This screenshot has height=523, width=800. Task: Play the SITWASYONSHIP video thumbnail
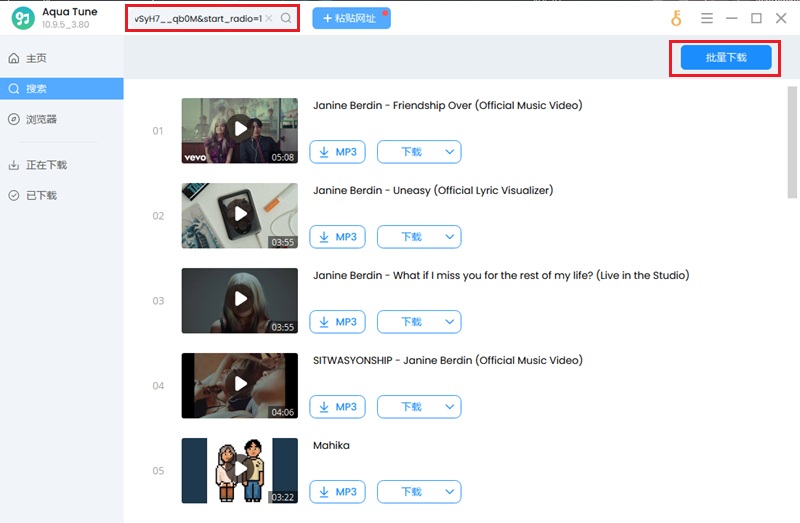tap(240, 385)
